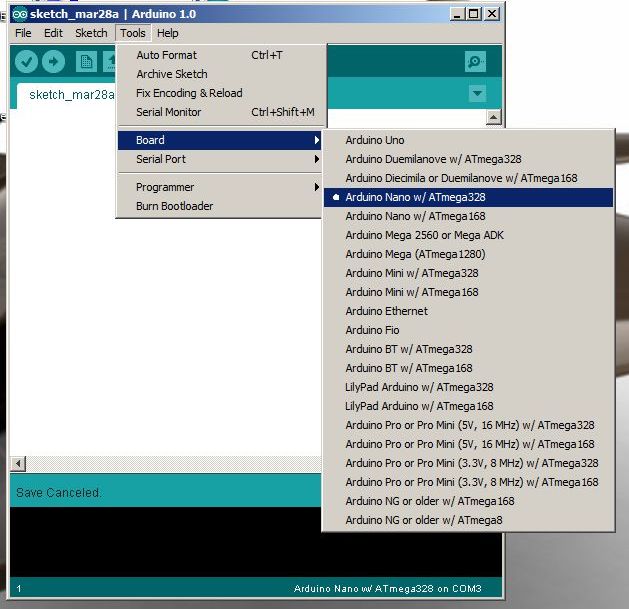629x609 pixels.
Task: Pick LilyPad Arduino w/ ATmega328 board
Action: 419,387
